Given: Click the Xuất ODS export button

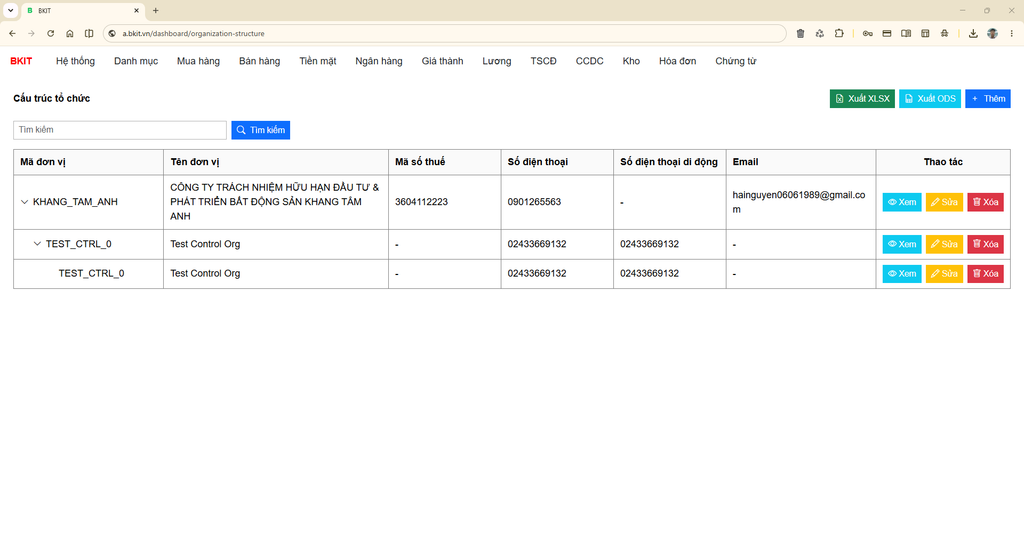Looking at the screenshot, I should [930, 99].
